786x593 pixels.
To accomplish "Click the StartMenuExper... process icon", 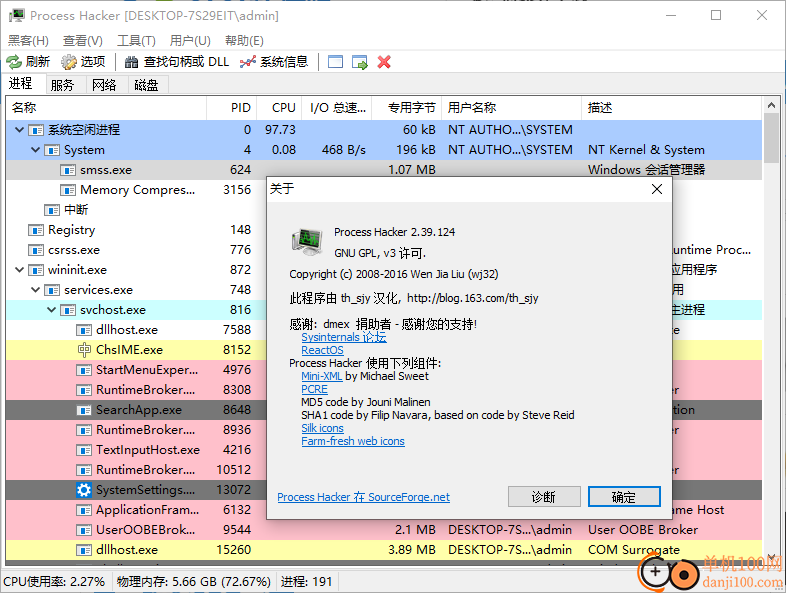I will 84,370.
